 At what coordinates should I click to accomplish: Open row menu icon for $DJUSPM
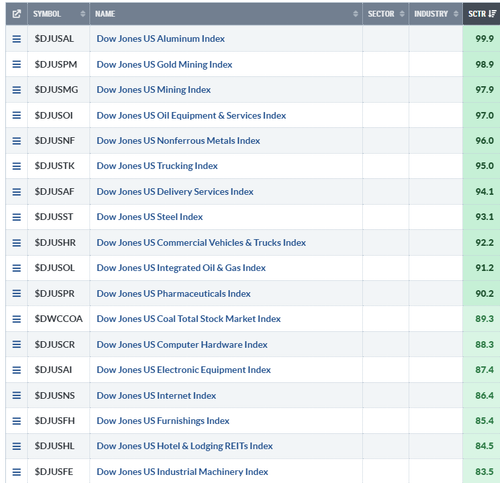(17, 64)
